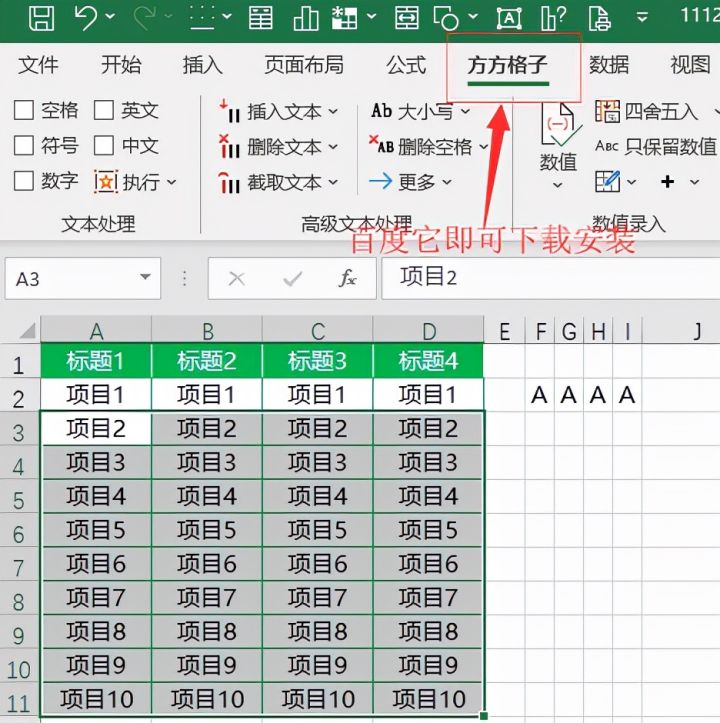Switch to the 视图 tab
Screen dimensions: 720x723
click(690, 65)
